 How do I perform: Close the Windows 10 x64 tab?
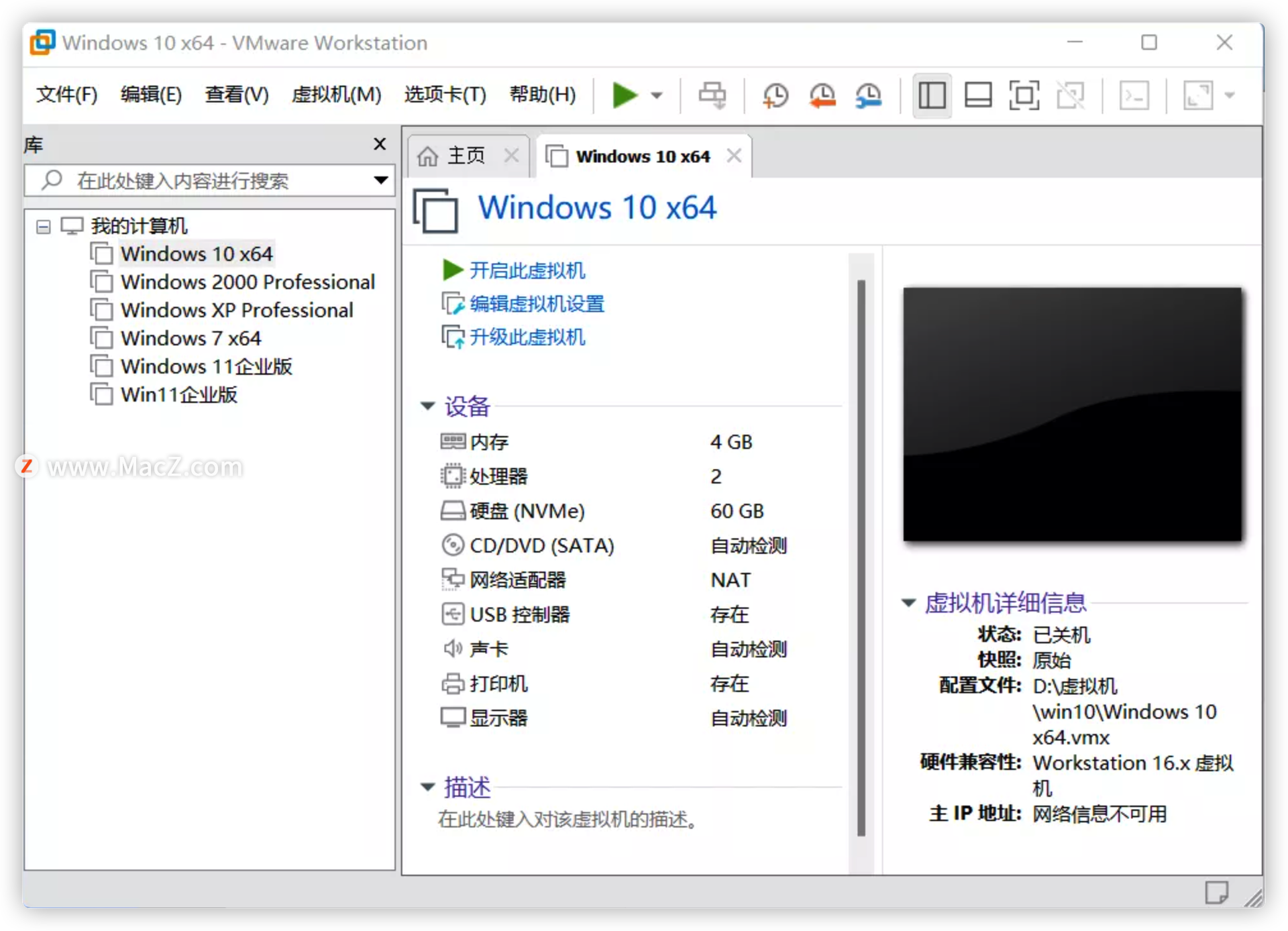tap(734, 156)
